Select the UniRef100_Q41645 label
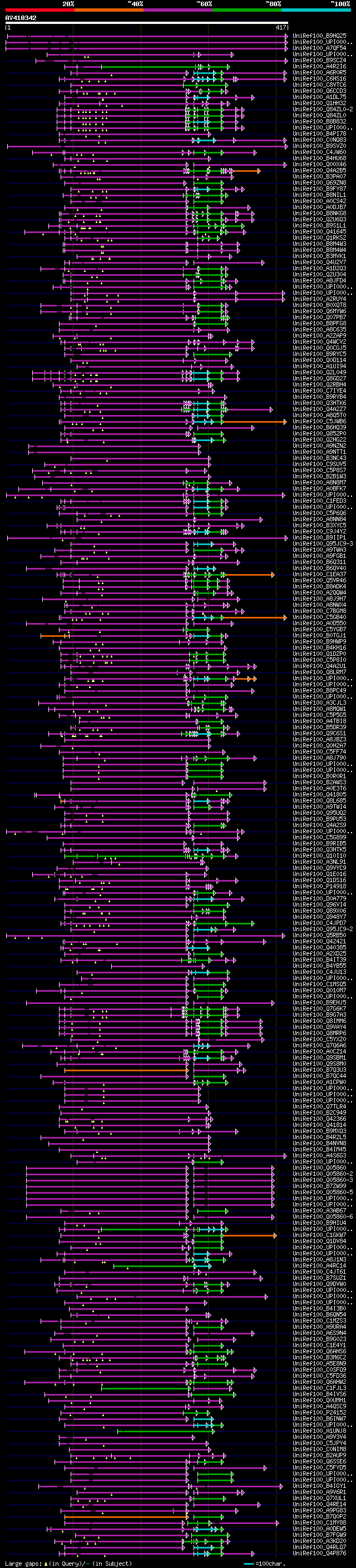The width and height of the screenshot is (356, 1568). point(319,231)
